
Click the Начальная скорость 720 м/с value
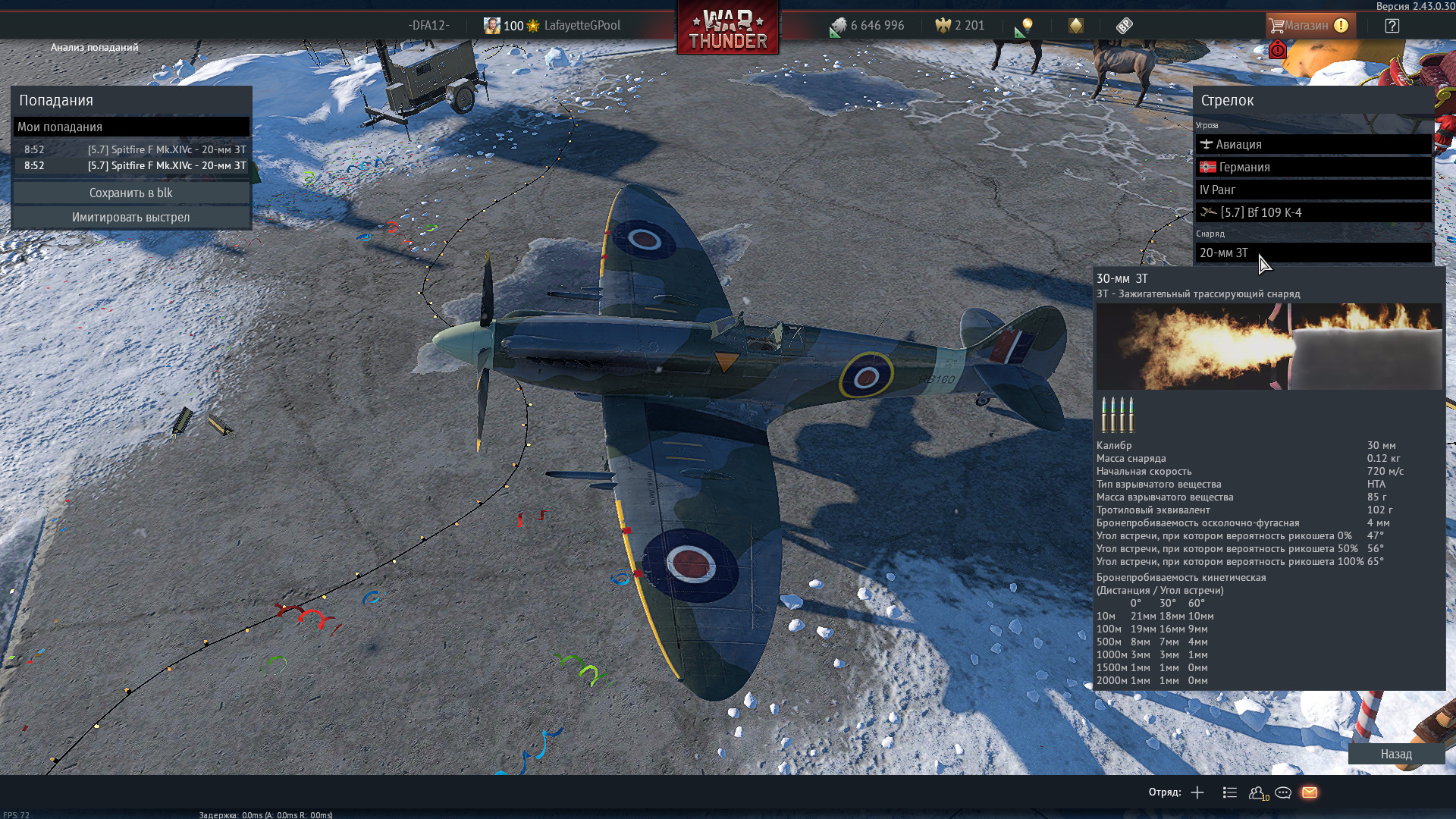tap(1385, 471)
